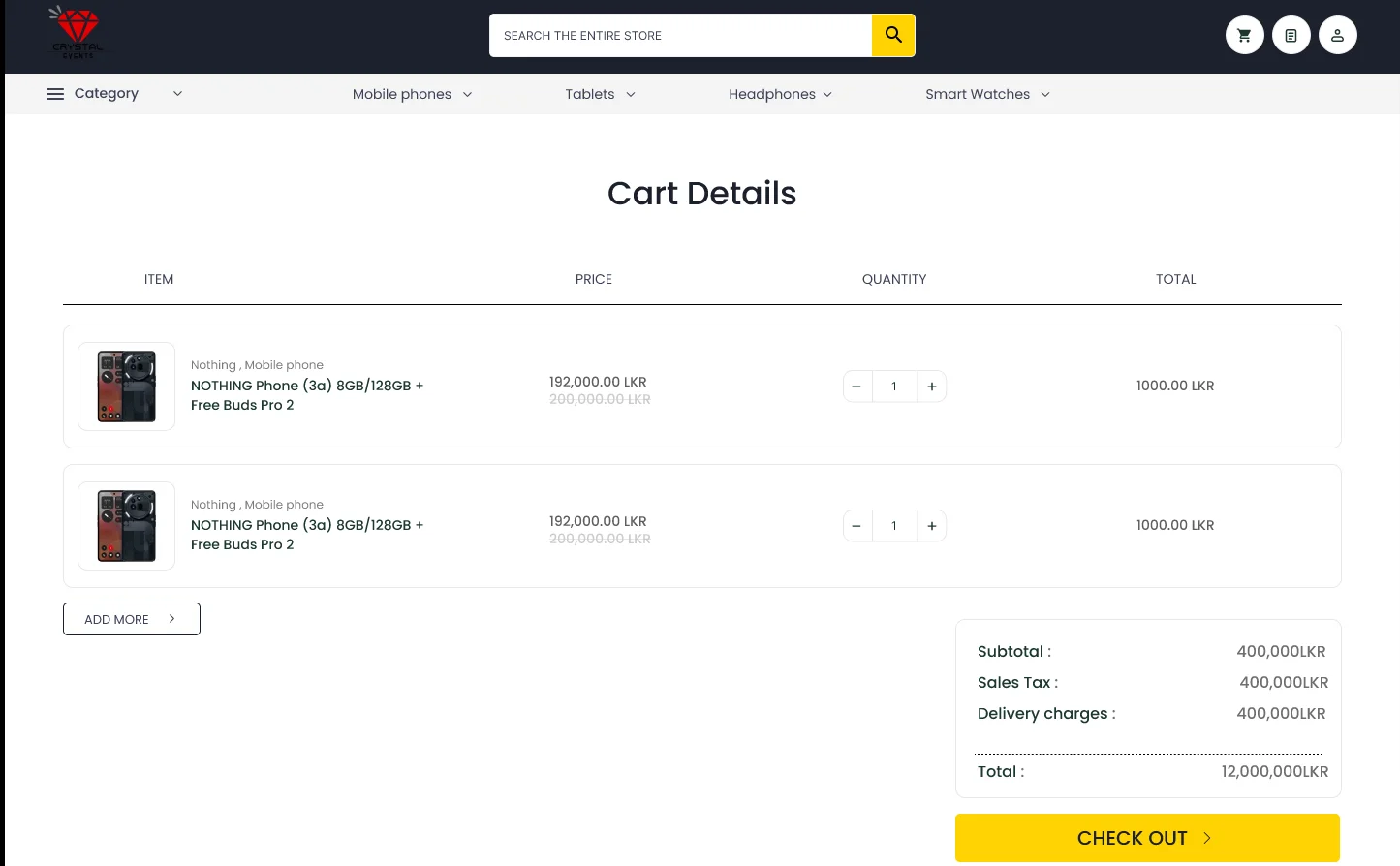Open first NOTHING Phone (3a) product title
Viewport: 1400px width, 866px height.
[x=307, y=395]
